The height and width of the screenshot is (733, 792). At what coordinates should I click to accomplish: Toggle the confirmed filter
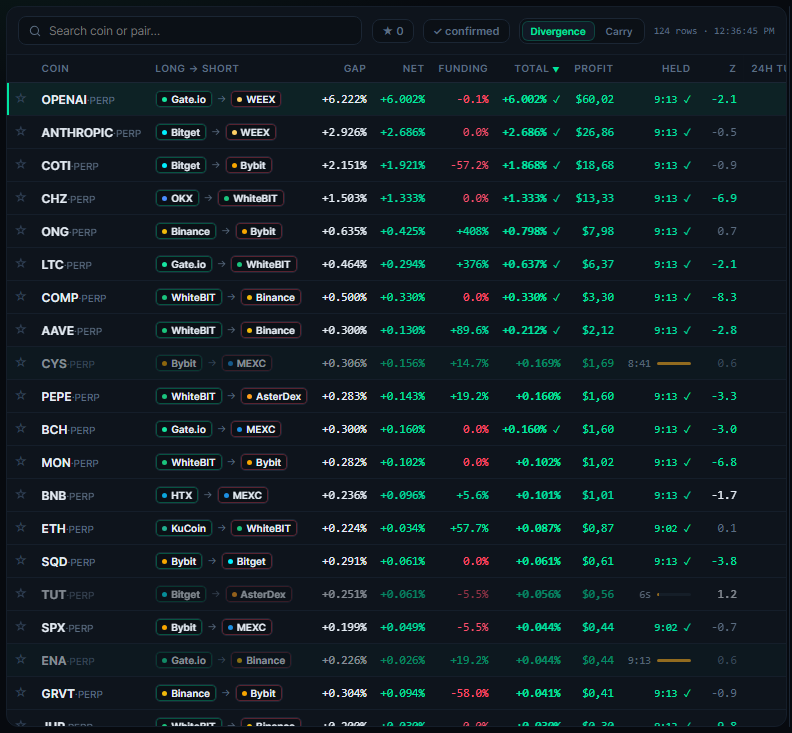[x=466, y=31]
